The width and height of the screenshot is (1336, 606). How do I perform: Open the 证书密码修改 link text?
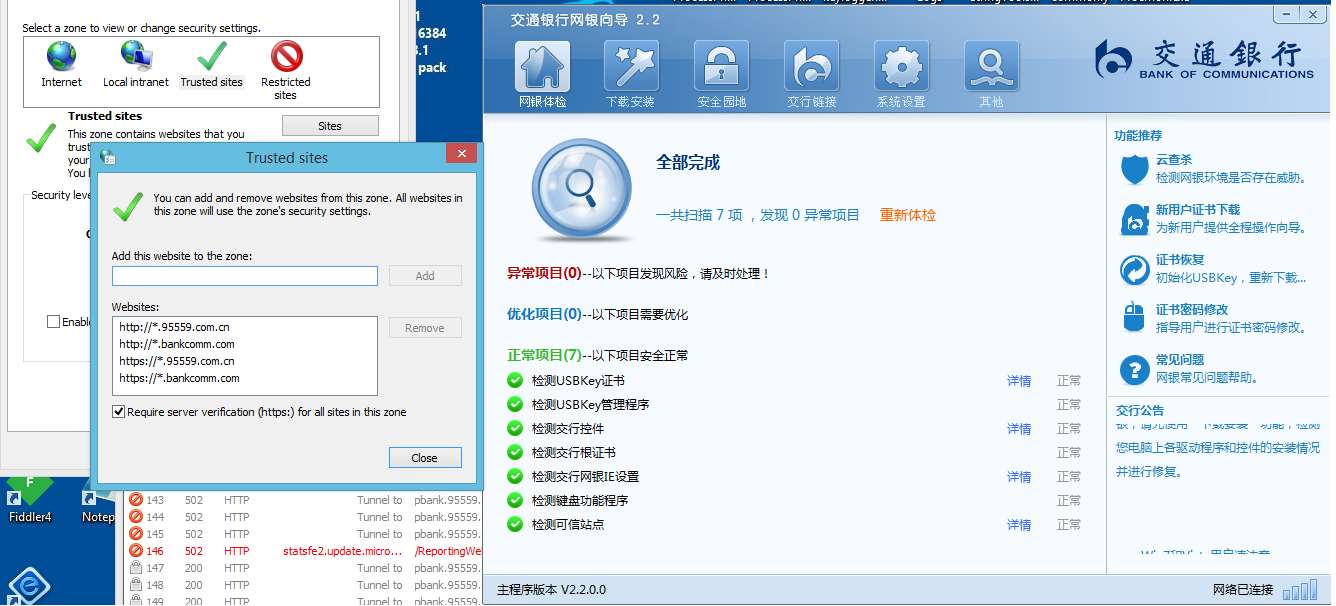[1192, 310]
